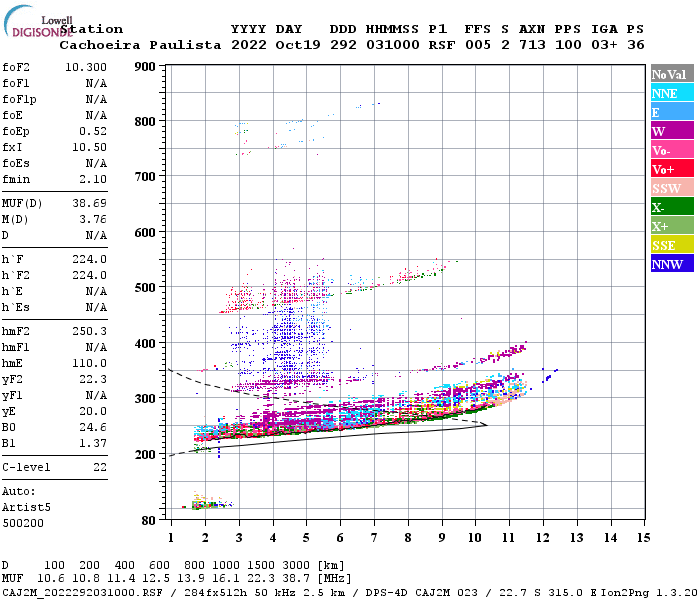Viewport: 700px width, 600px height.
Task: Select the X+ light green legend swatch
Action: pyautogui.click(x=672, y=225)
